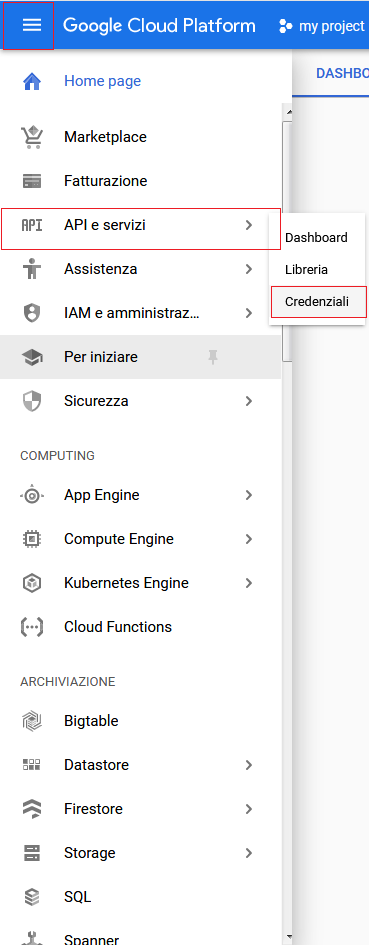The height and width of the screenshot is (945, 369).
Task: Click the Marketplace cart icon
Action: (x=31, y=137)
